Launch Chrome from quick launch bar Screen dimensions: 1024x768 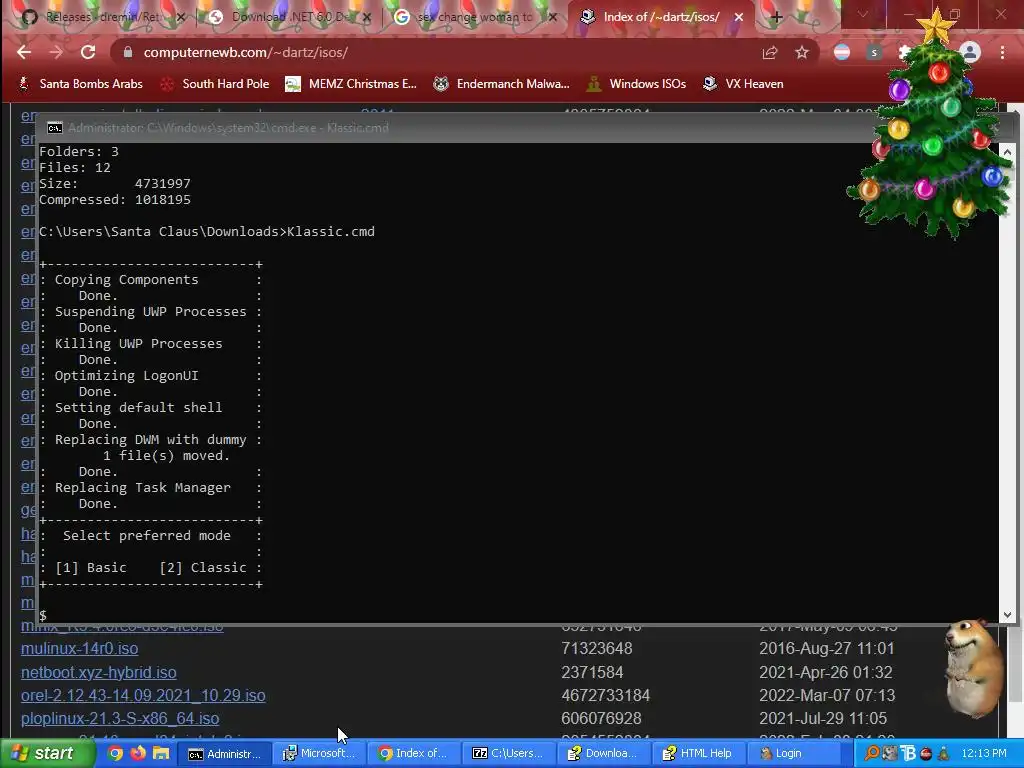coord(115,754)
